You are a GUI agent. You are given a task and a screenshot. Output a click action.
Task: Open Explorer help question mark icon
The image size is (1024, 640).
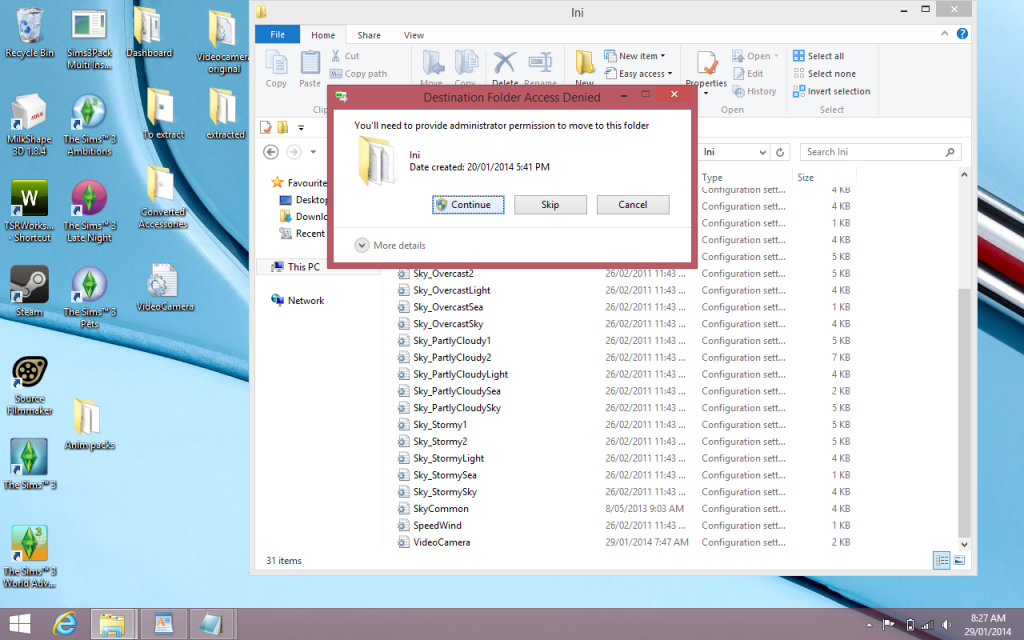coord(962,34)
